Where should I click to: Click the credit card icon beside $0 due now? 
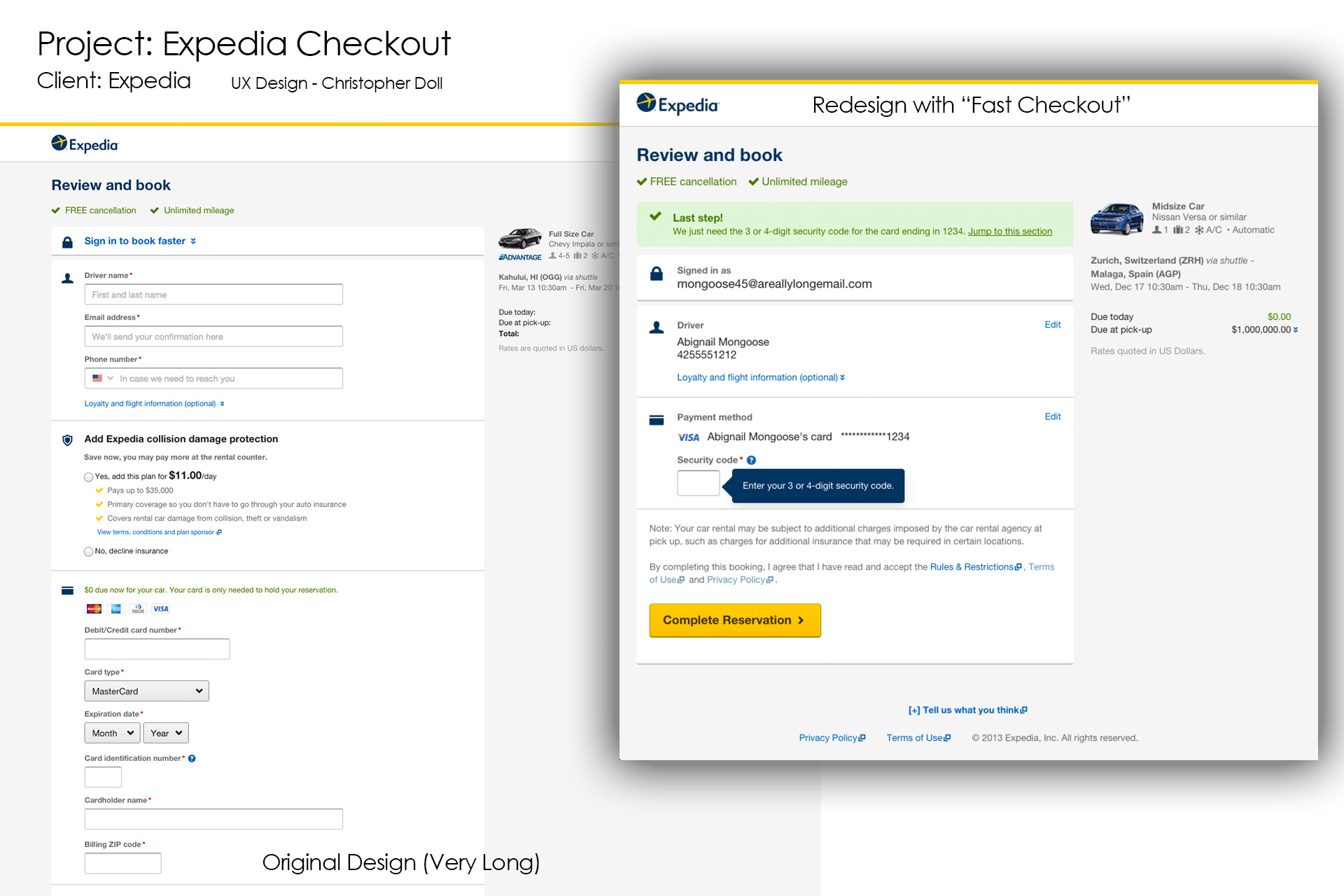[67, 591]
